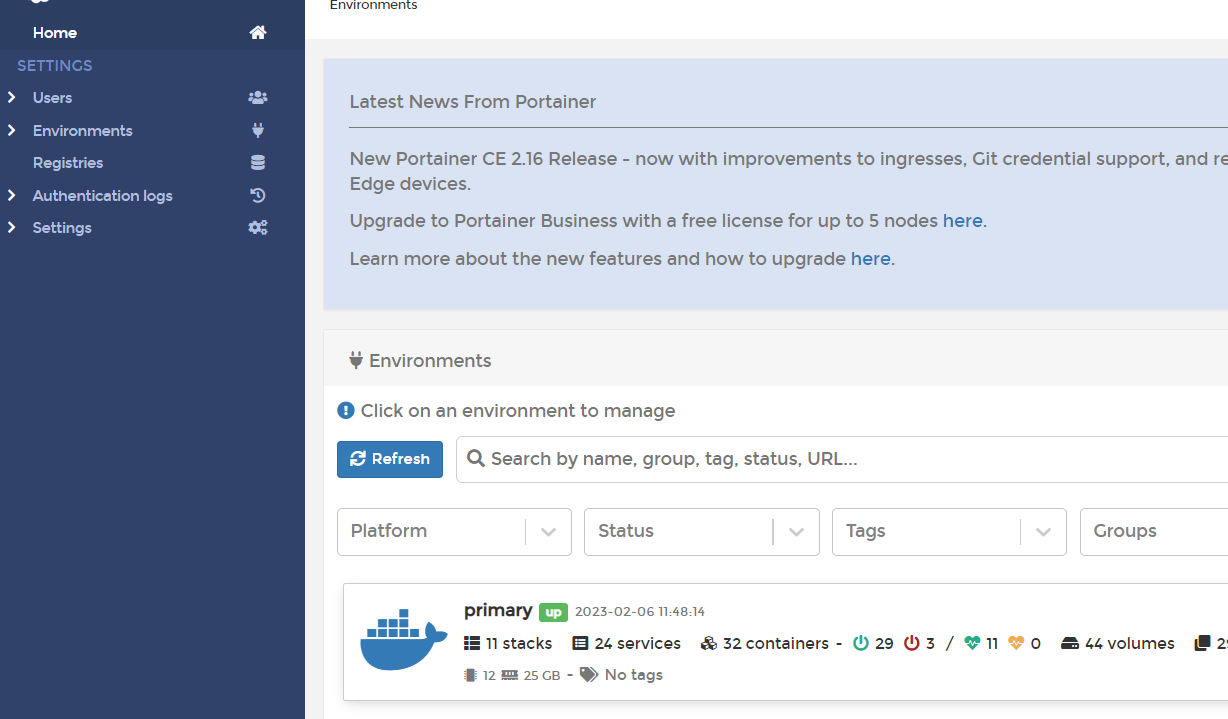The width and height of the screenshot is (1228, 719).
Task: Click the Registries database icon
Action: tap(258, 163)
